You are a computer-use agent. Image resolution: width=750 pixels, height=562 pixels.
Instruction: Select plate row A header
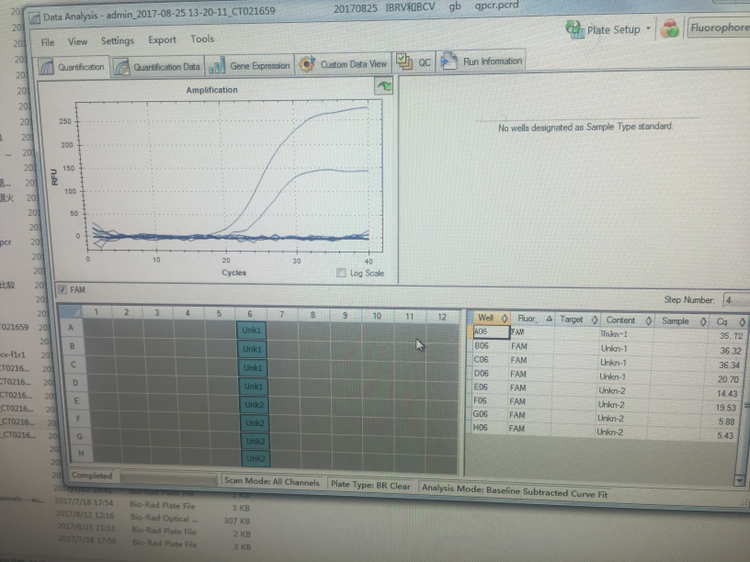point(71,328)
